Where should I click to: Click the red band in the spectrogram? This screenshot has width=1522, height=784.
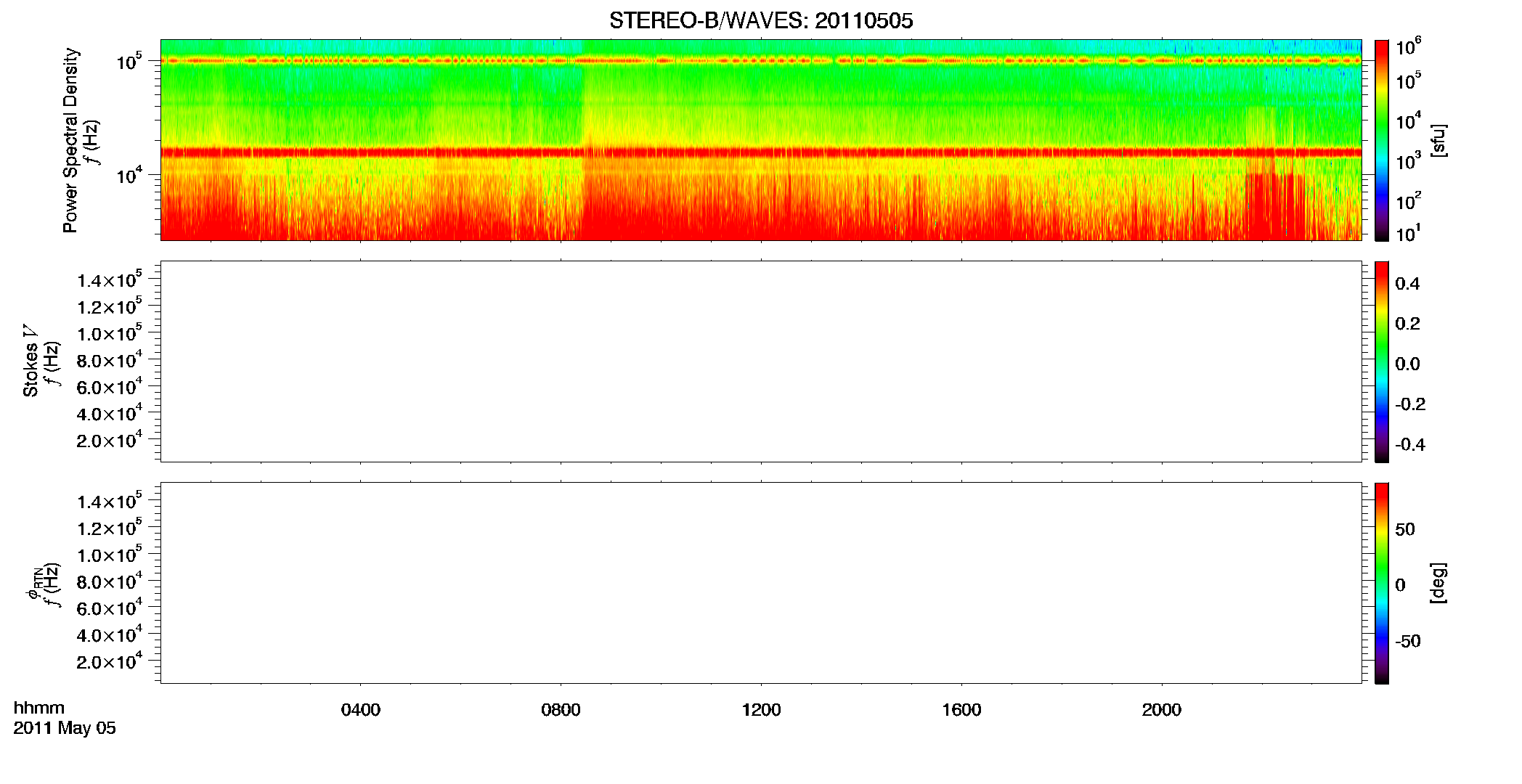[x=761, y=152]
